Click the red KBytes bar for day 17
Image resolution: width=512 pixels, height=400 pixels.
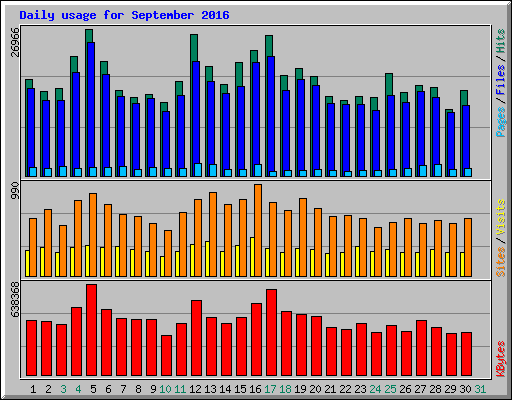coord(271,333)
